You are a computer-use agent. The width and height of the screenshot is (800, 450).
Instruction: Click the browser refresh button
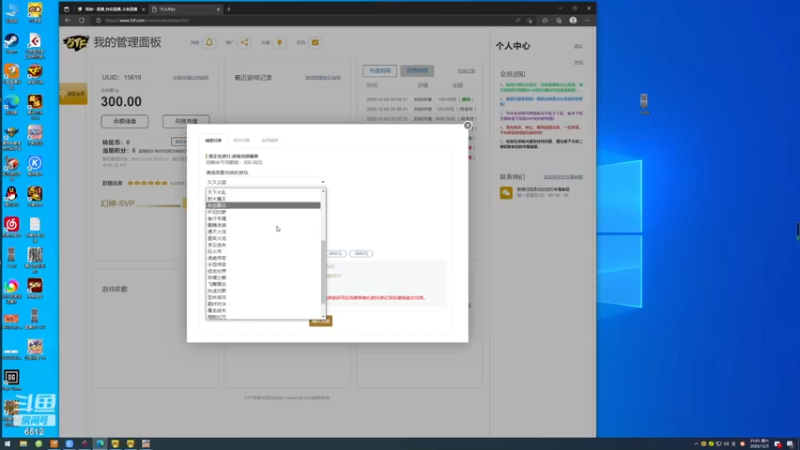[x=82, y=20]
